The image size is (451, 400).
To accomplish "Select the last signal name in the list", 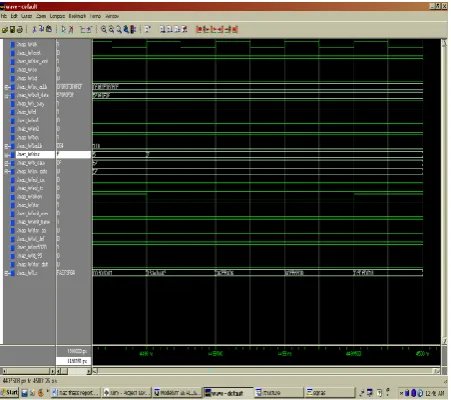I will (x=27, y=273).
